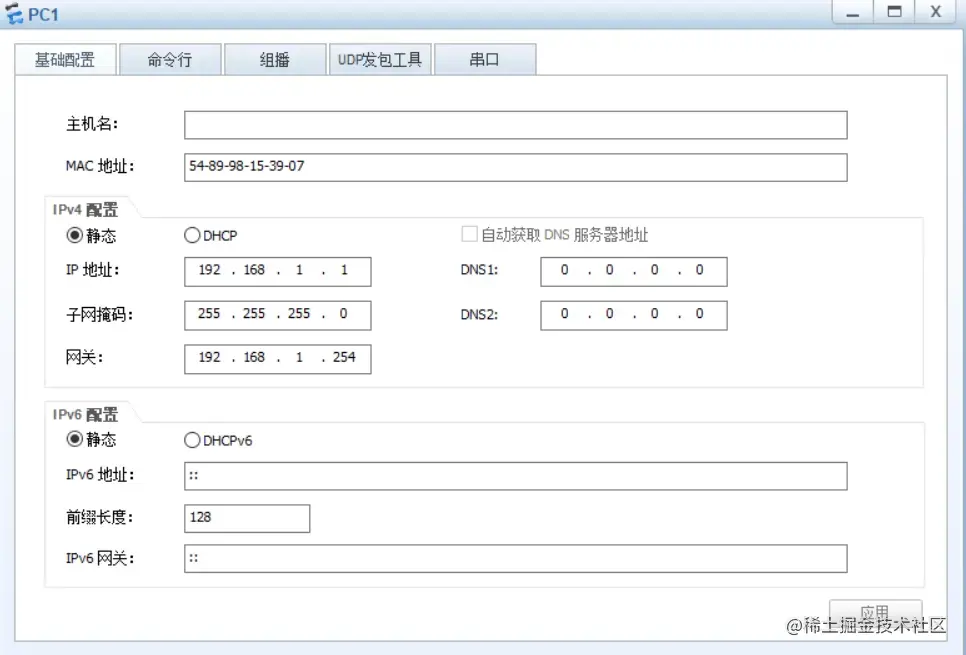
Task: Click the IPv6 网关 input field
Action: click(516, 559)
